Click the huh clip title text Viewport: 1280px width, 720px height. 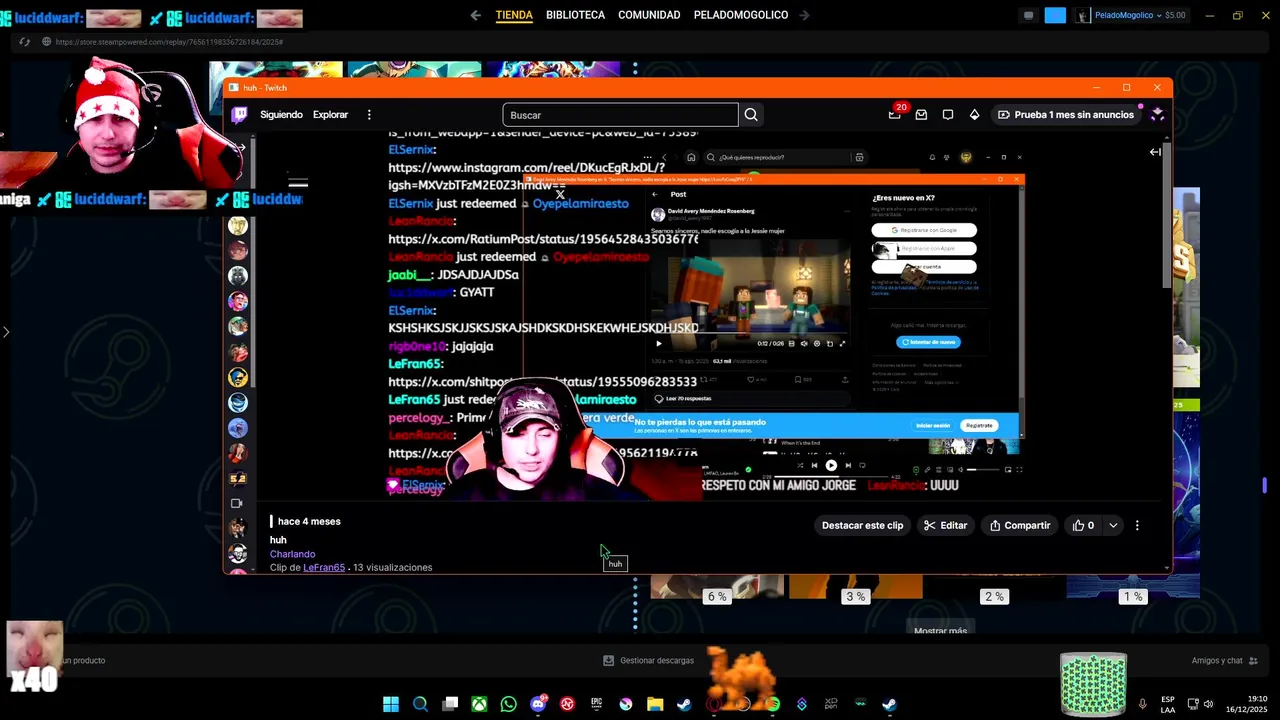278,540
